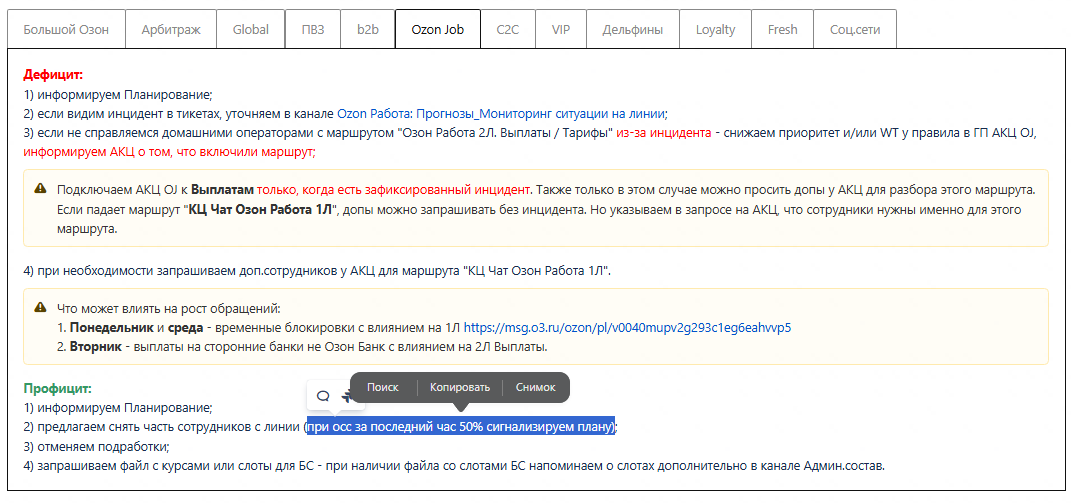Open the msg.o3.ru link

pos(628,328)
